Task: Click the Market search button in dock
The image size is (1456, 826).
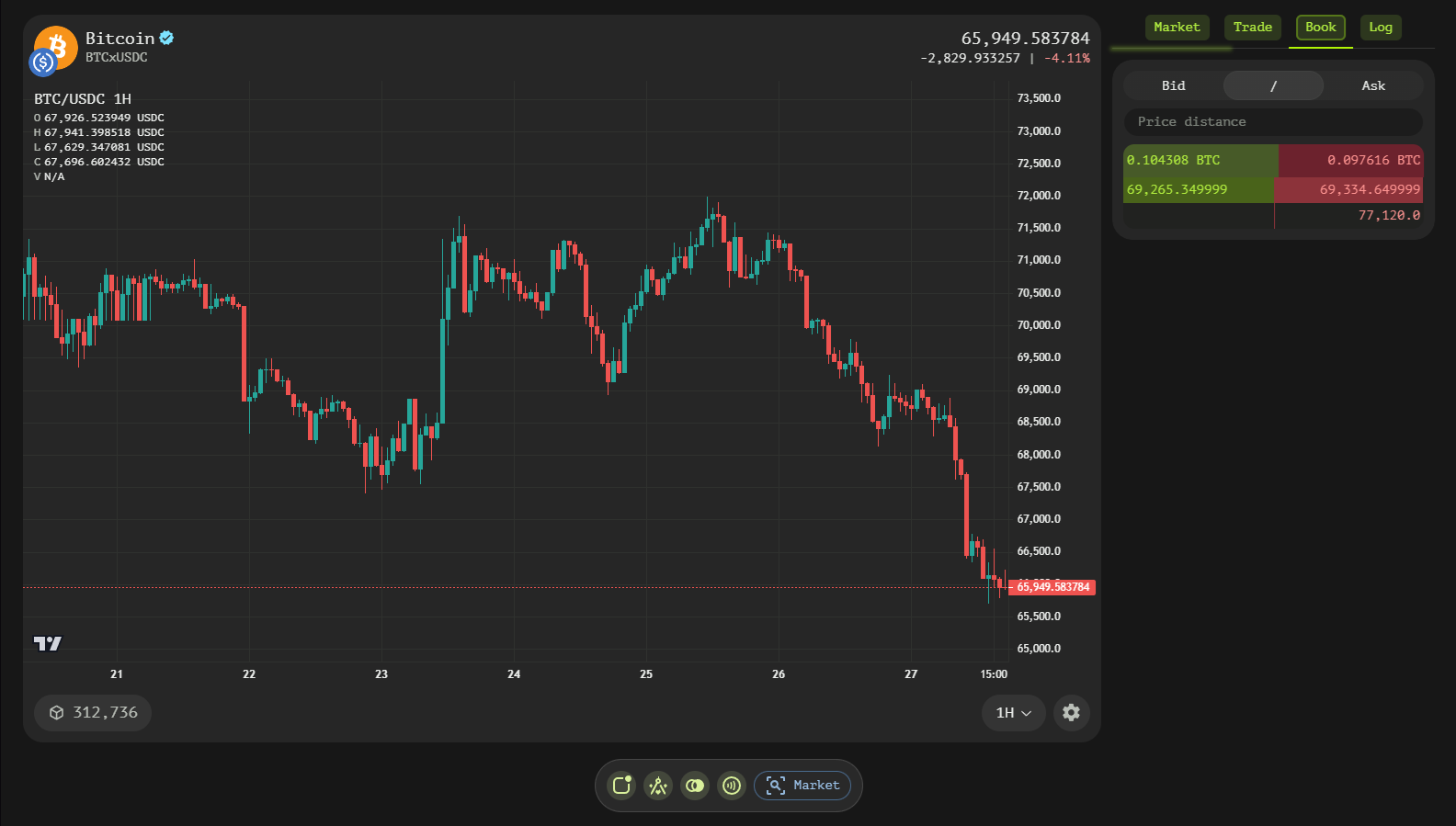Action: click(x=802, y=786)
